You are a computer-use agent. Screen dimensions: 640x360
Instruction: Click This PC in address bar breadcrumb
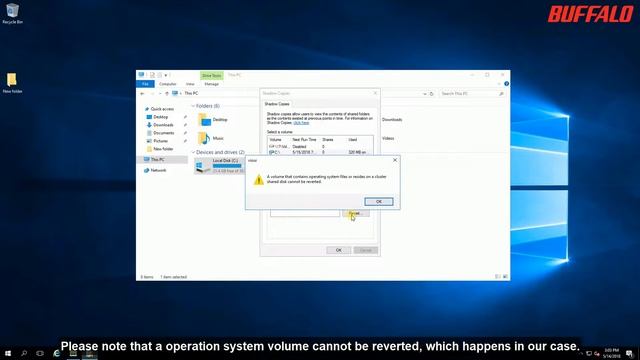[191, 93]
